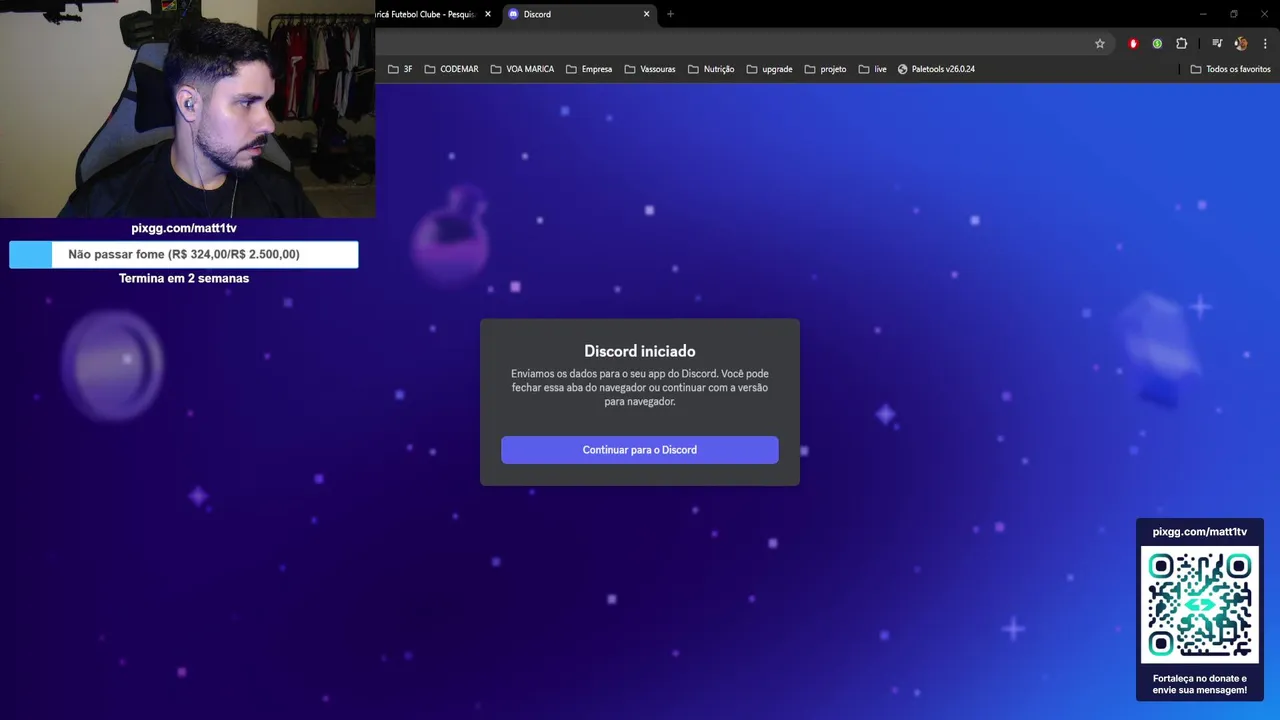Close the Maricá Futebol Clube tab
Screen dimensions: 1280x720
tap(488, 14)
